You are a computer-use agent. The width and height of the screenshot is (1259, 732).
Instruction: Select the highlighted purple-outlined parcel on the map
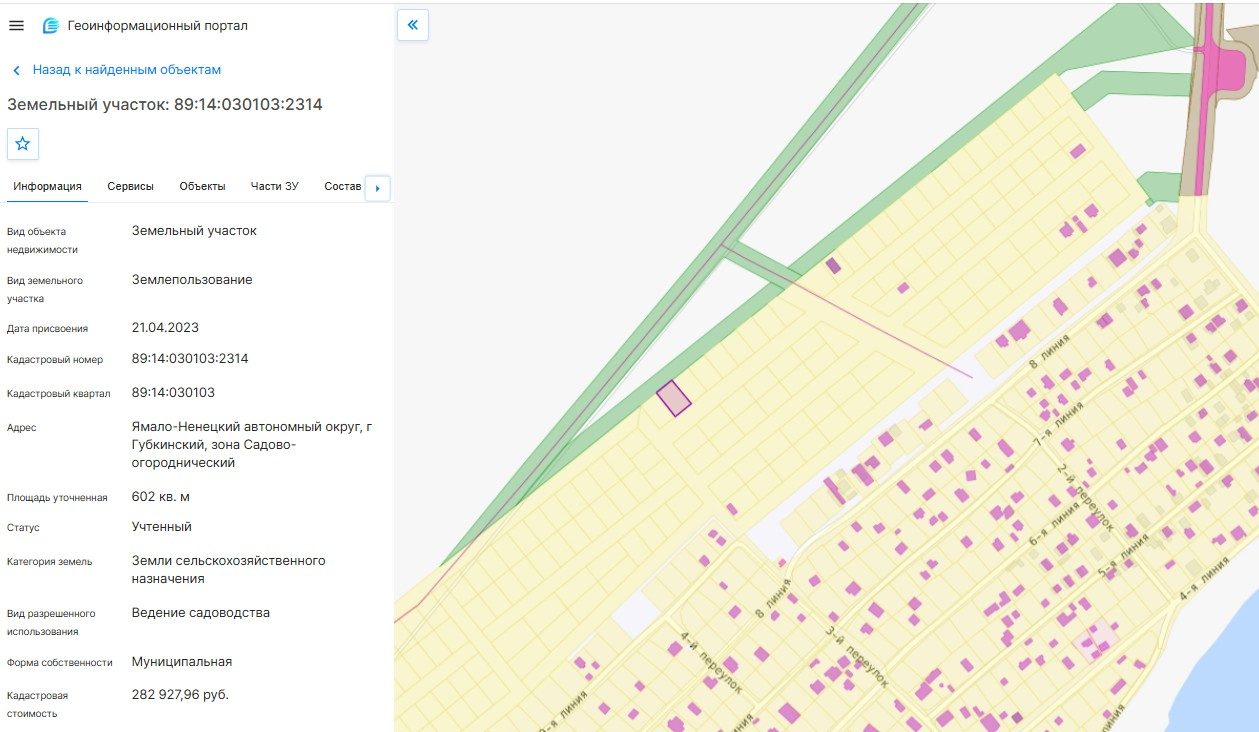coord(674,398)
